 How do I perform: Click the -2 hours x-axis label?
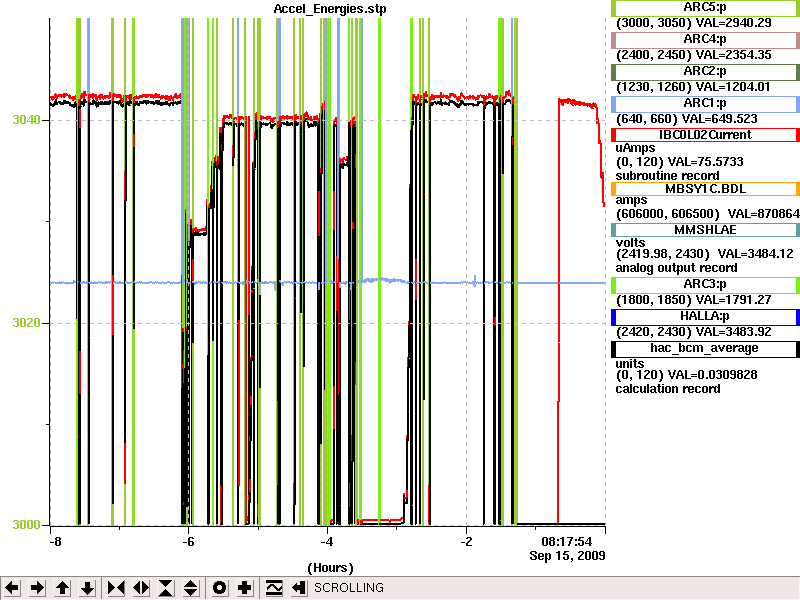click(466, 542)
